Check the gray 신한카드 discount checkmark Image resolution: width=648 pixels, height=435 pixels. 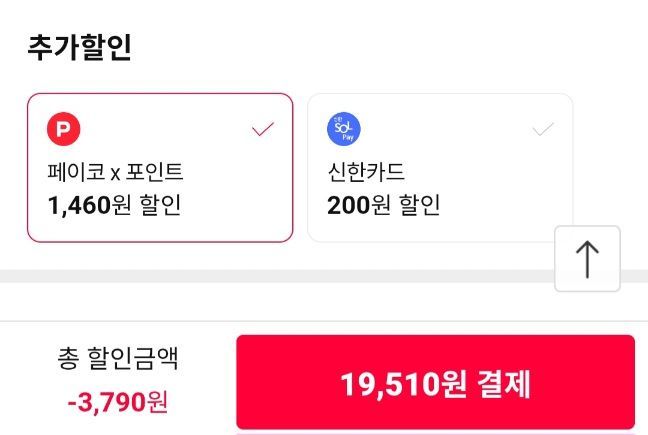click(543, 129)
